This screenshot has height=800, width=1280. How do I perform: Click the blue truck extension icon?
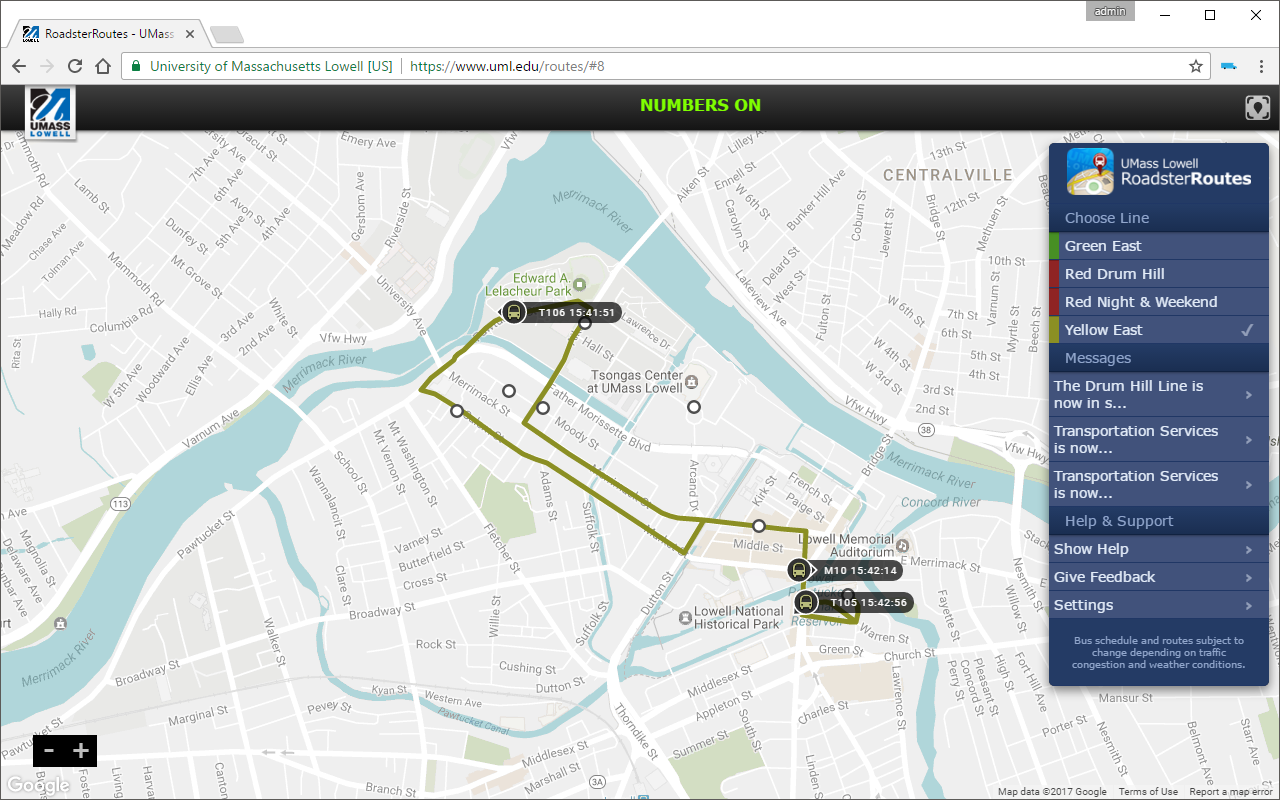(1229, 66)
